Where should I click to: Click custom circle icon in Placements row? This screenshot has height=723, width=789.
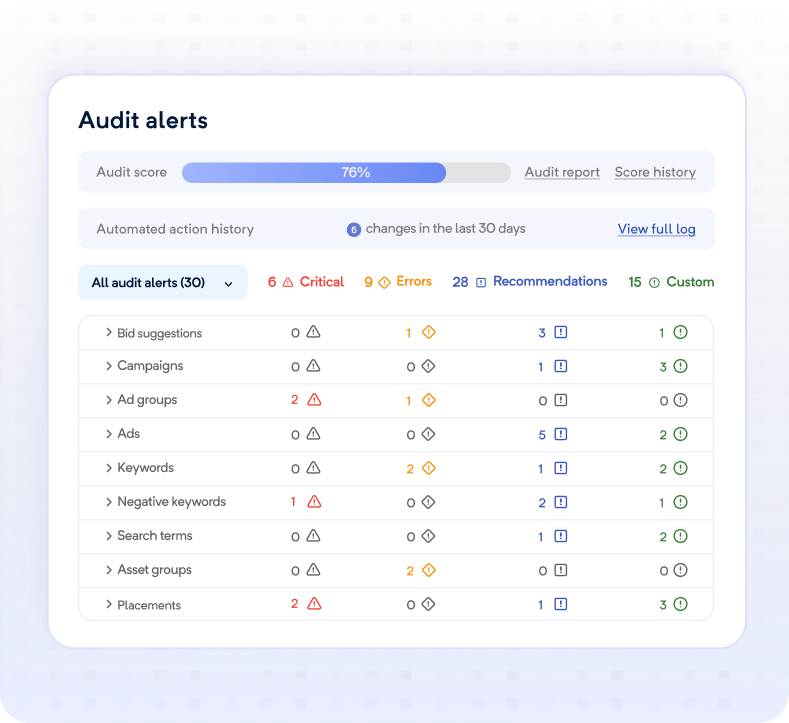[680, 604]
